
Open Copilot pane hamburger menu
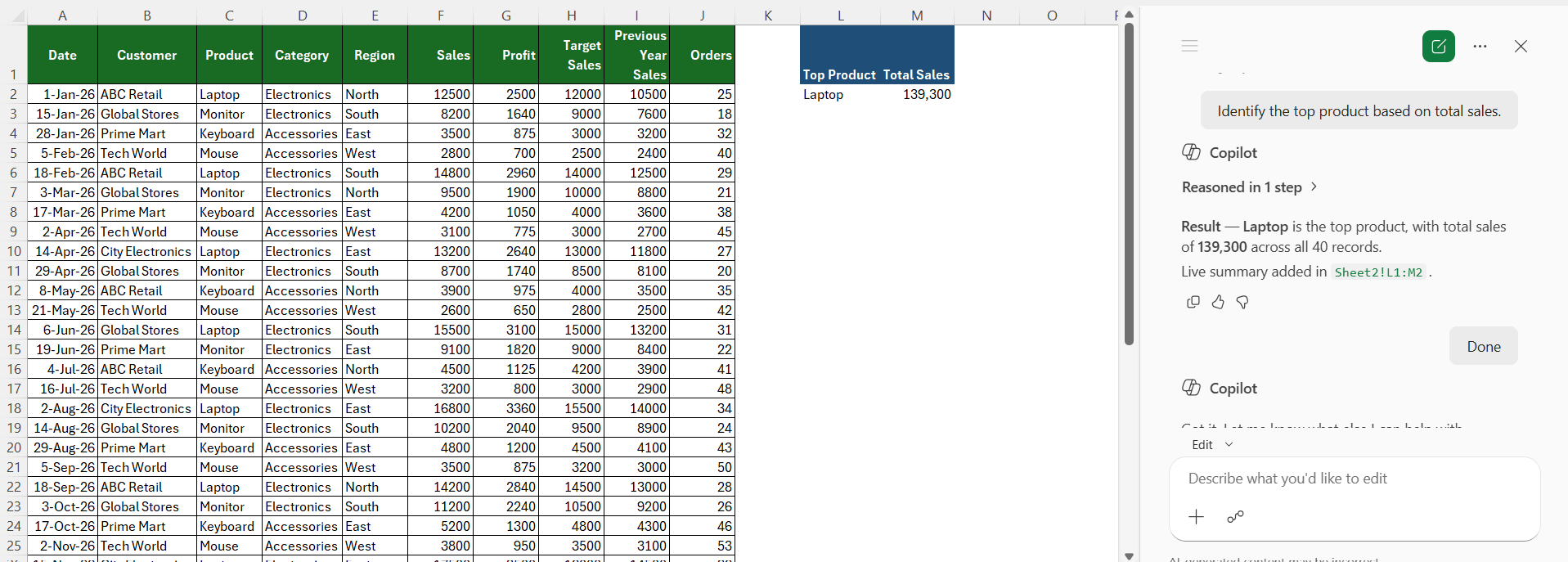[x=1190, y=47]
